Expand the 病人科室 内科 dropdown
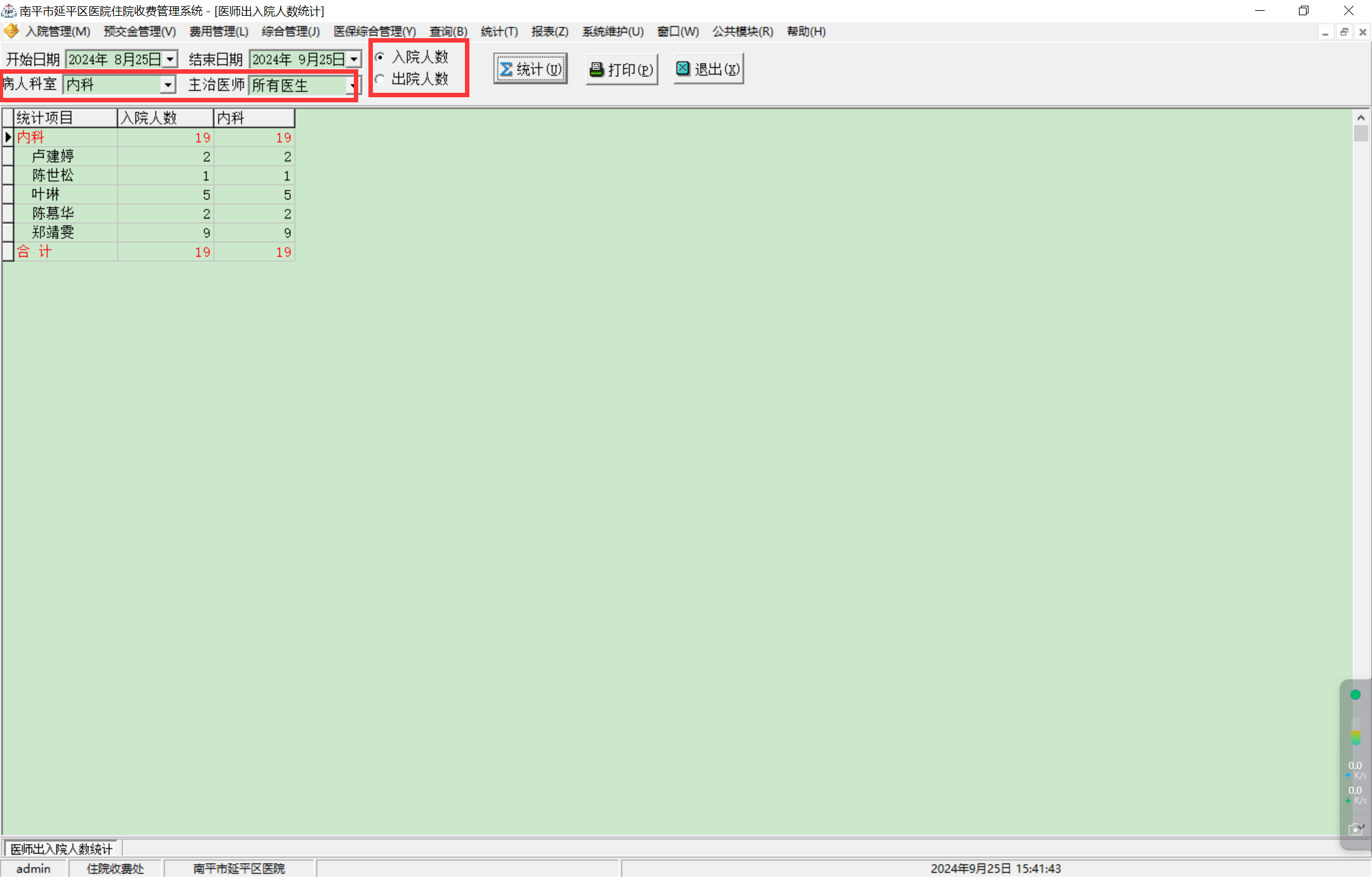 tap(167, 85)
